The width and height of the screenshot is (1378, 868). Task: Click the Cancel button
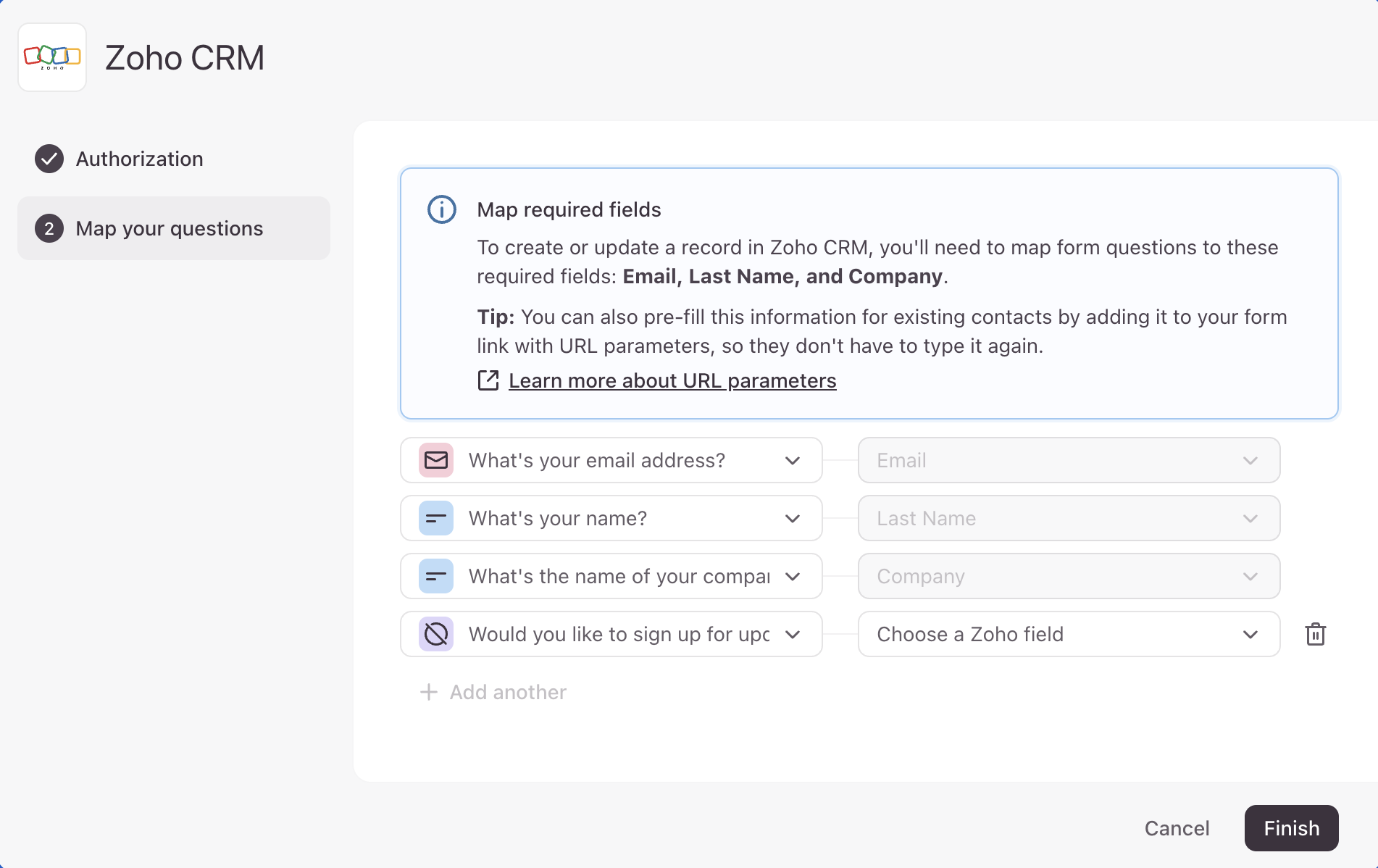tap(1177, 828)
